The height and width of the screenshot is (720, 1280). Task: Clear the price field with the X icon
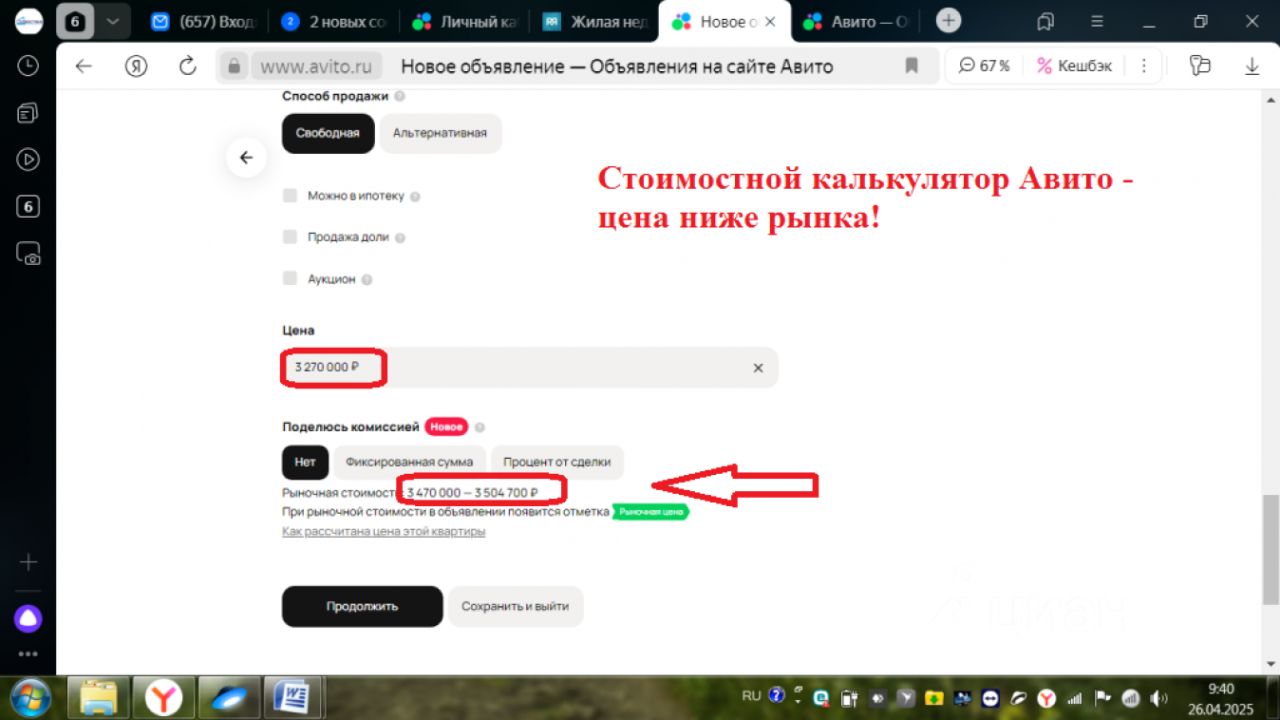pyautogui.click(x=758, y=368)
